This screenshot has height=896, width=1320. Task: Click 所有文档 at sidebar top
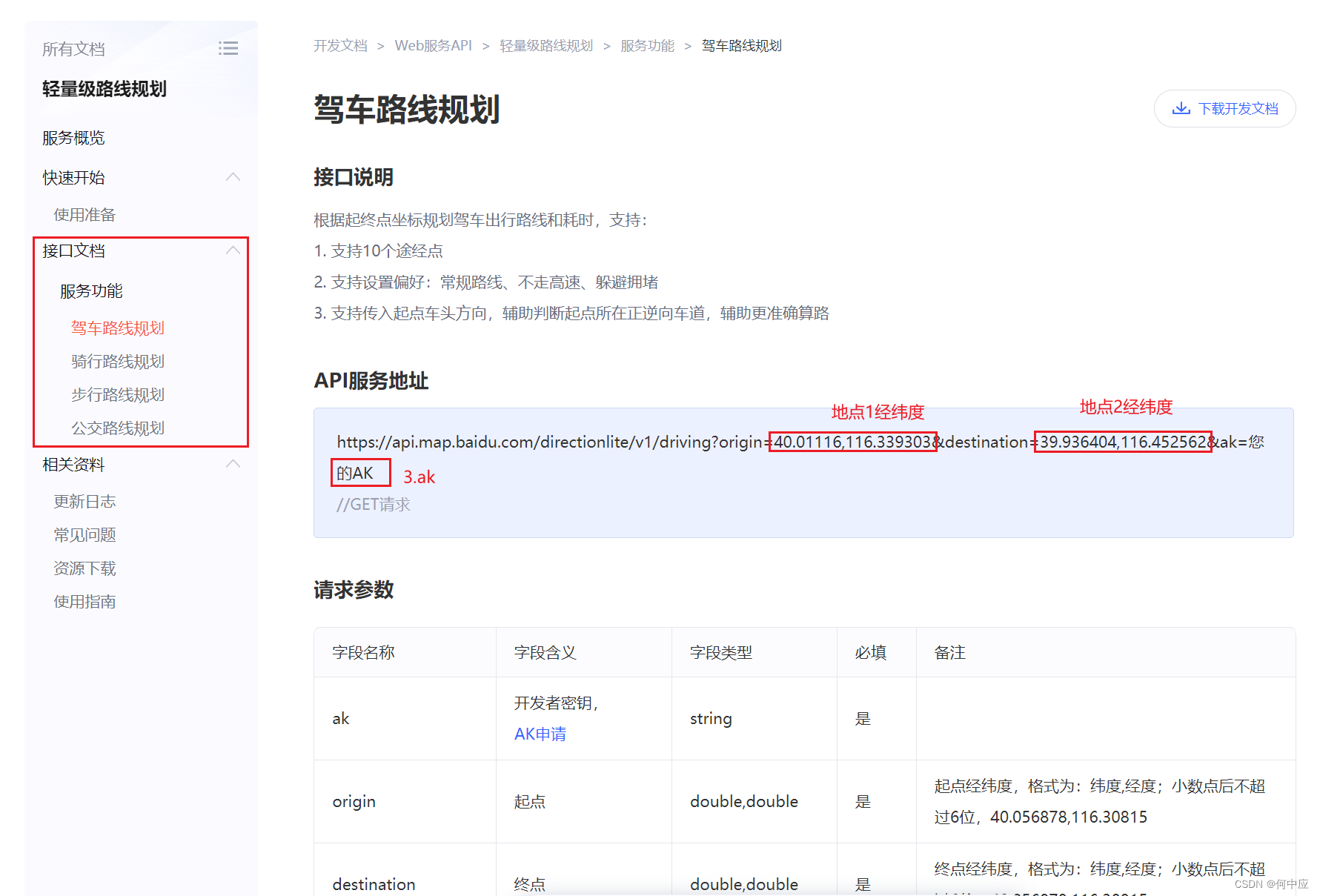(73, 49)
